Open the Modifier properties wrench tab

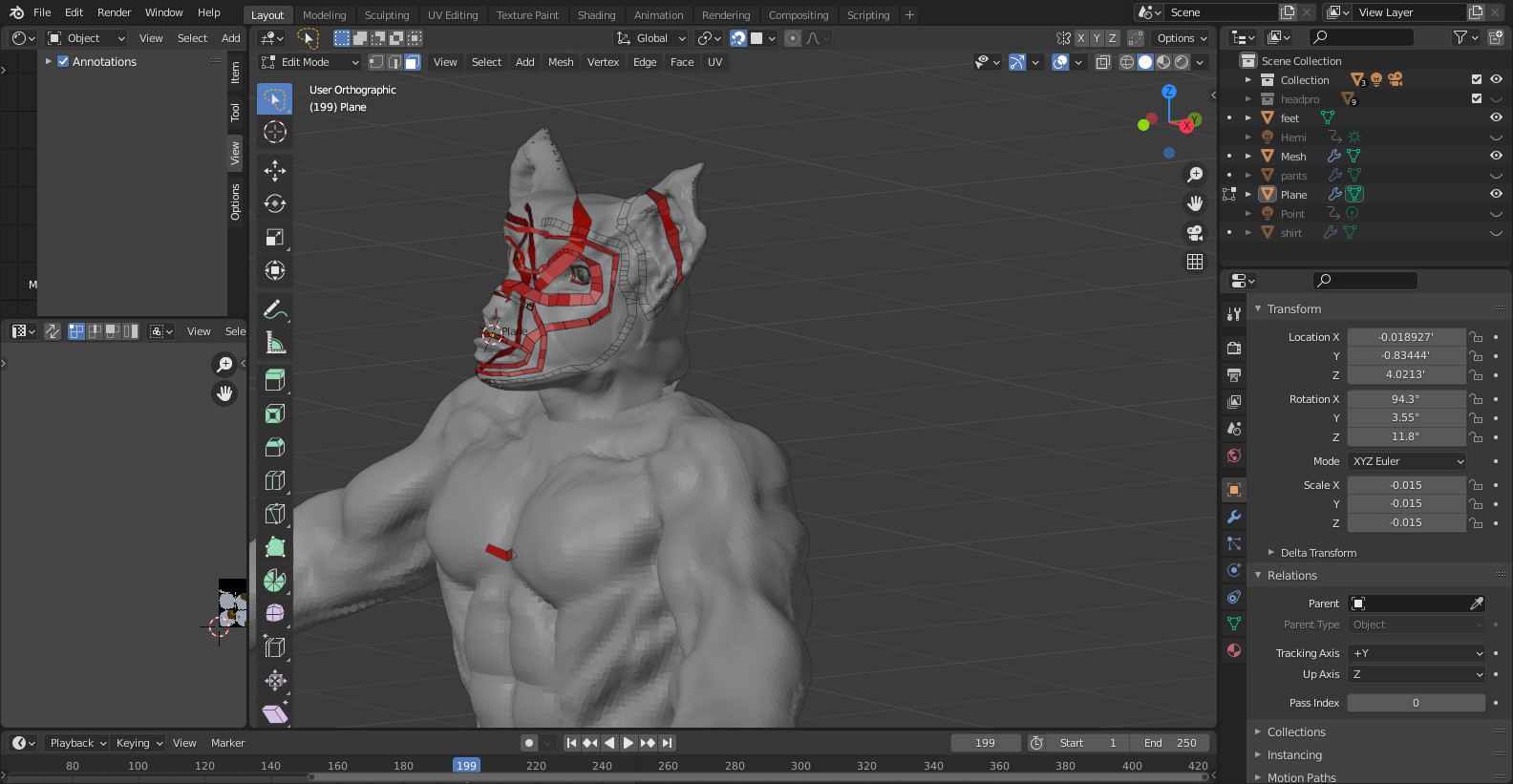(1234, 517)
